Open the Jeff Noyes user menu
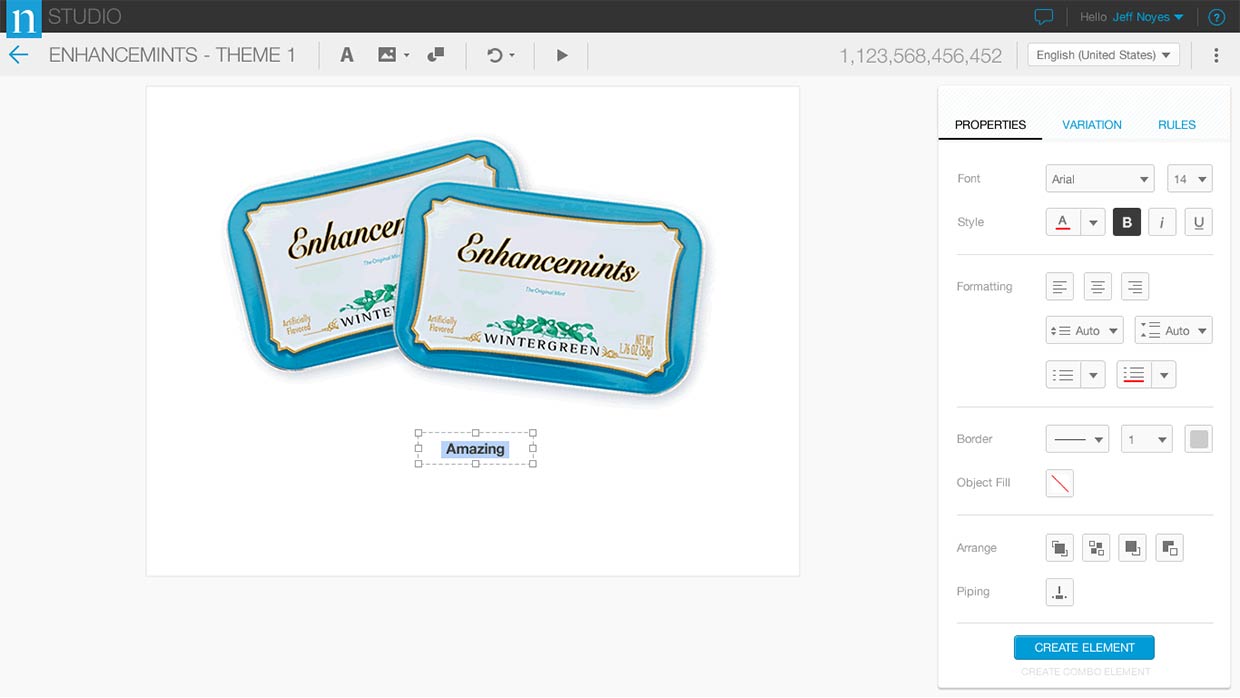Viewport: 1240px width, 698px height. tap(1148, 17)
